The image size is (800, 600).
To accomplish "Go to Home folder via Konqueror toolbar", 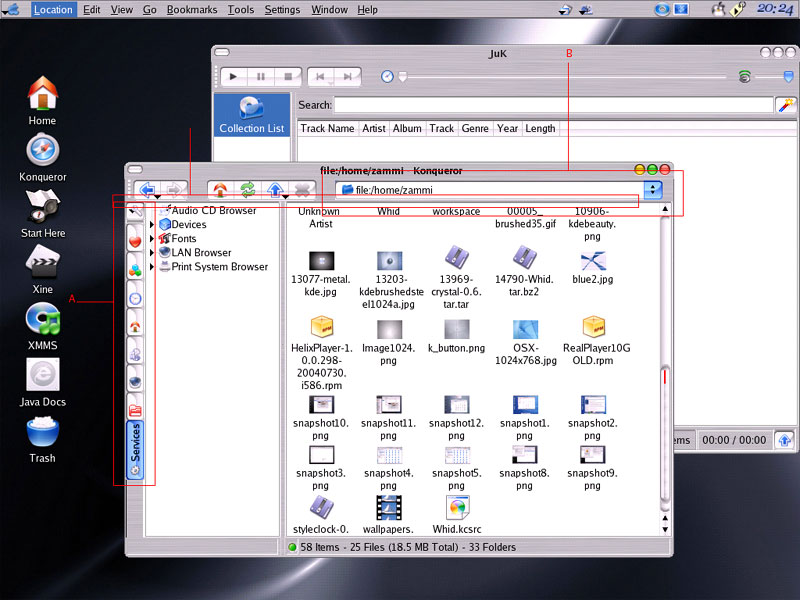I will pyautogui.click(x=220, y=190).
